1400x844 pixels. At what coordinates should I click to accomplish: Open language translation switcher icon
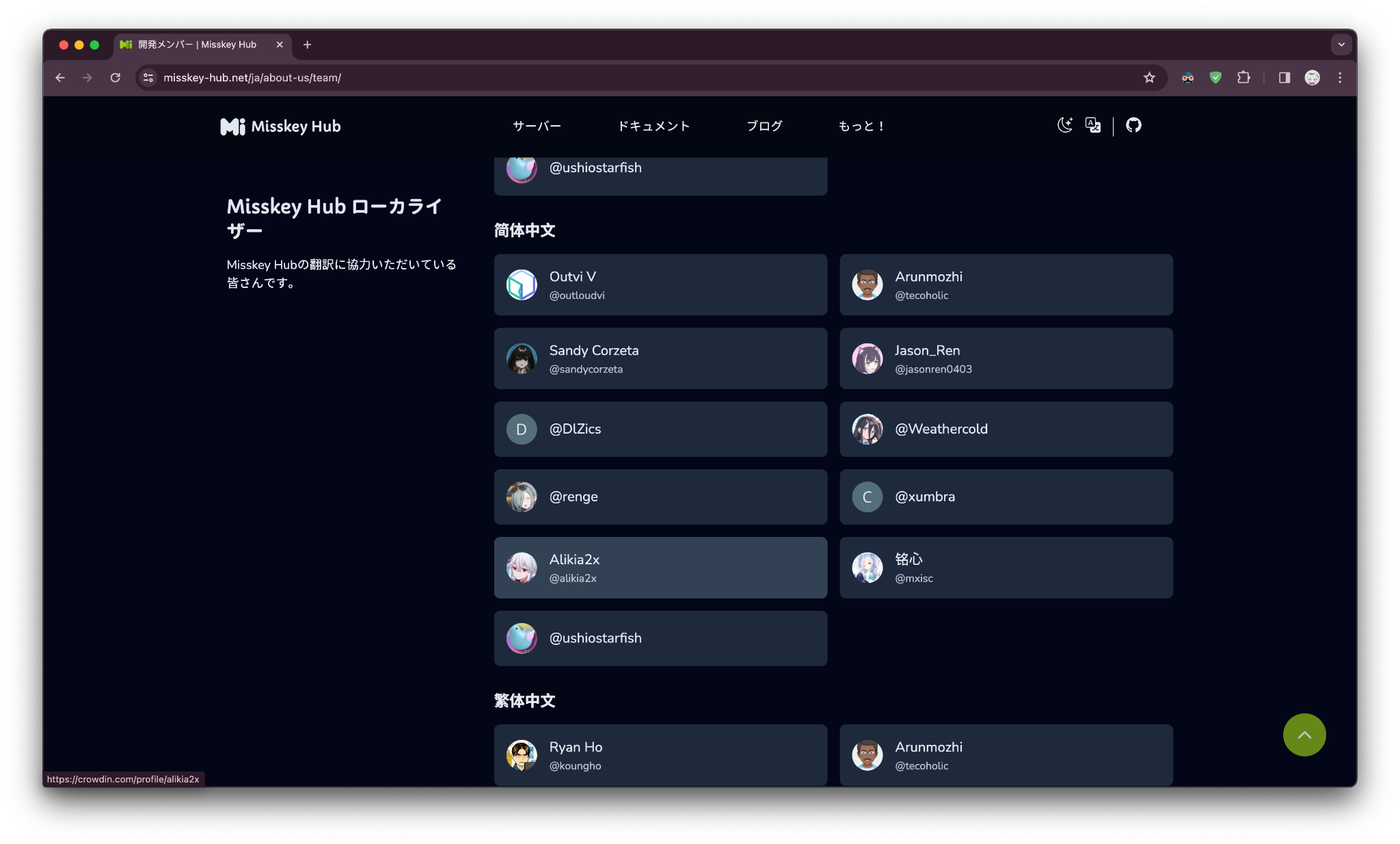coord(1093,125)
